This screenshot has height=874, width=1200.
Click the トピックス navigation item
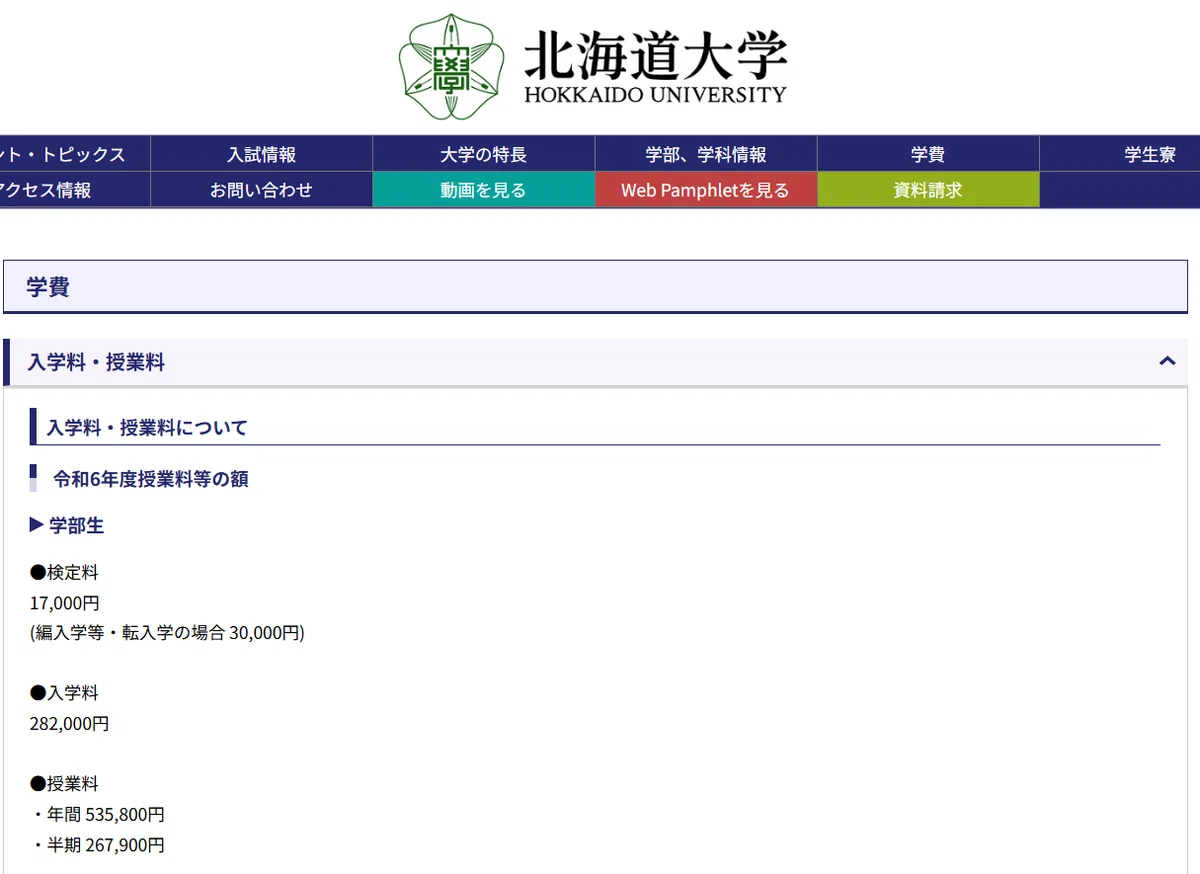click(x=75, y=154)
